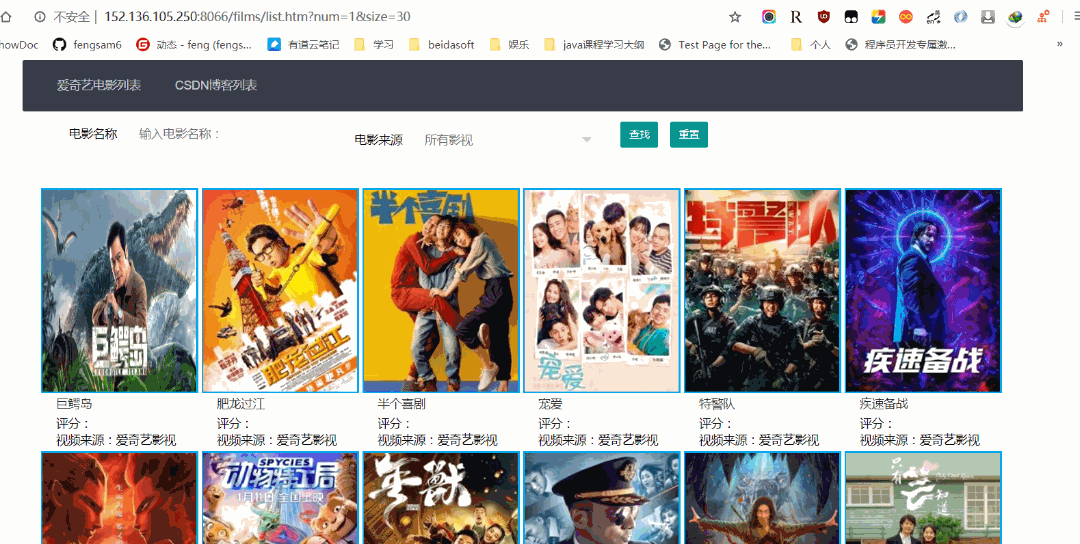Open the Tampermonkey extension icon
Screen dimensions: 1080x544
(x=851, y=17)
